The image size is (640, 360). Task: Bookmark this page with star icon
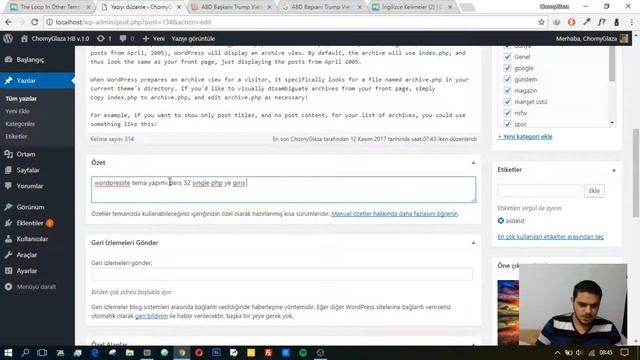(x=542, y=22)
